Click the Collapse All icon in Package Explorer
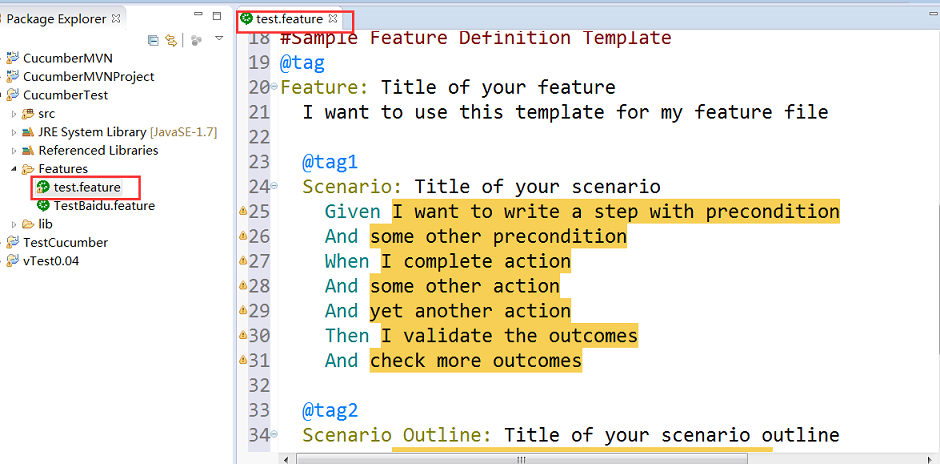The height and width of the screenshot is (464, 940). (x=153, y=40)
